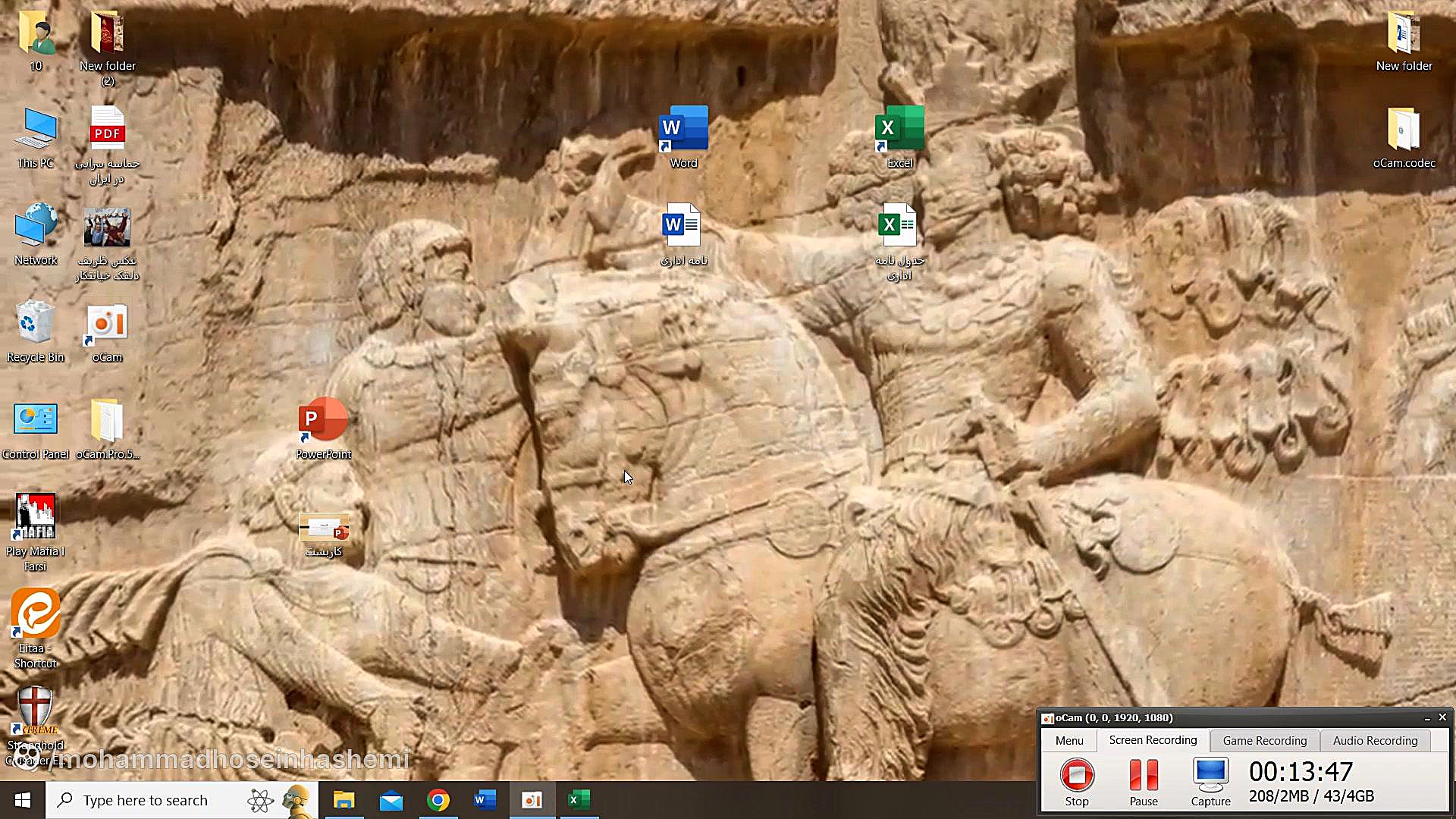Open the folder named 10
The width and height of the screenshot is (1456, 819).
coord(36,39)
